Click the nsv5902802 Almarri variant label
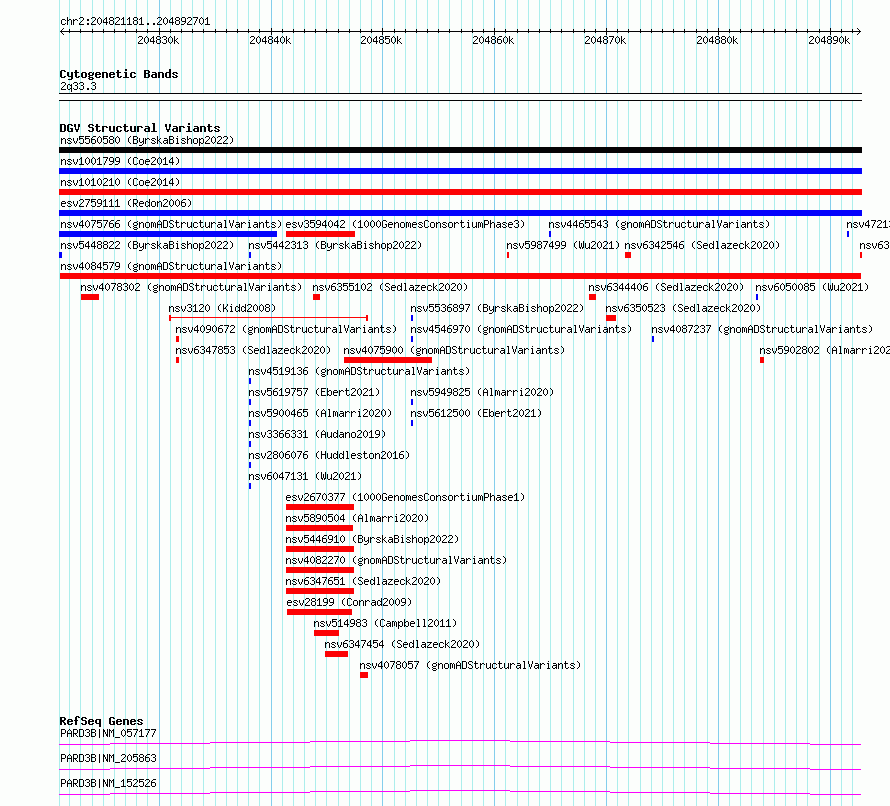890x806 pixels. pyautogui.click(x=824, y=350)
